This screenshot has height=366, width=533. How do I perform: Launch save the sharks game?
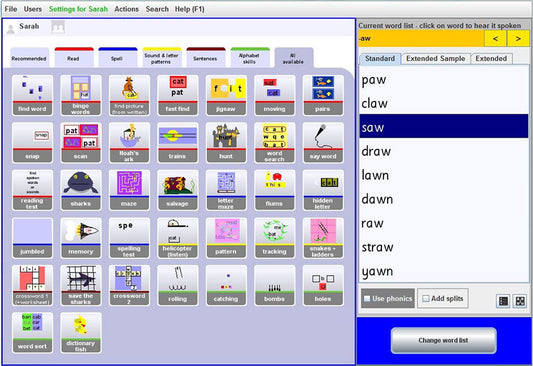(81, 285)
